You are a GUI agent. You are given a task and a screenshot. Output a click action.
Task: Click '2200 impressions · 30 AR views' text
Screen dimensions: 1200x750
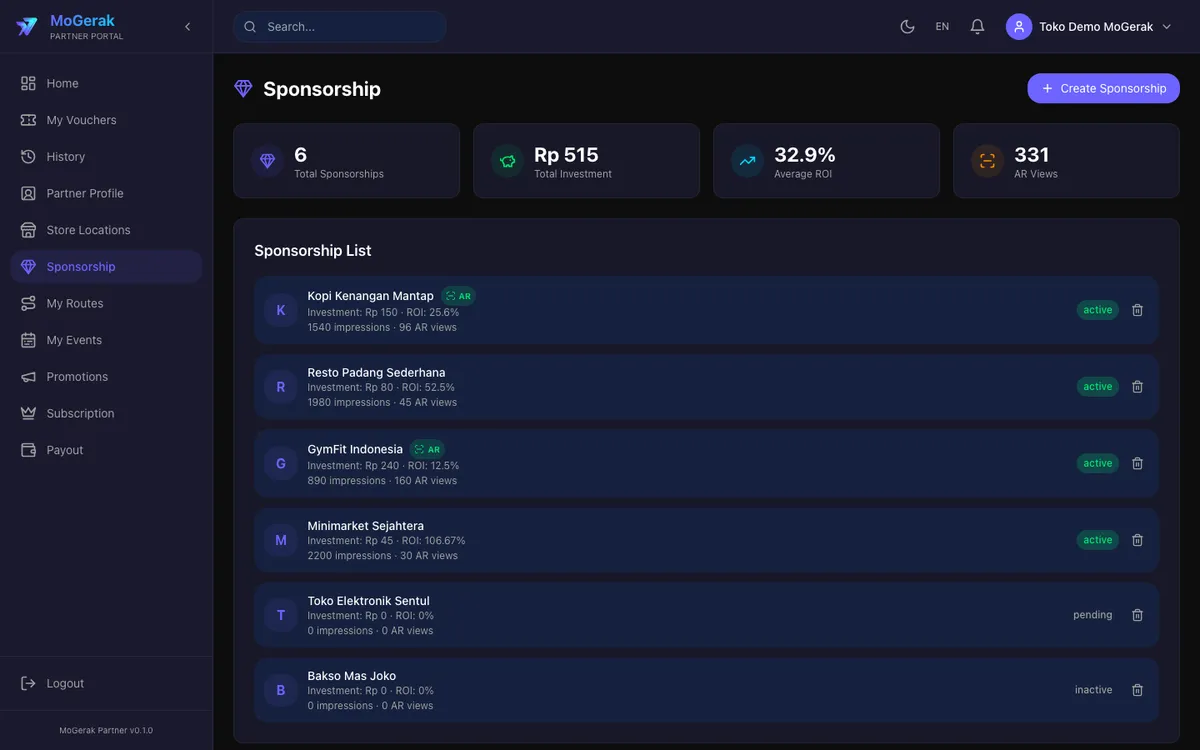click(x=383, y=556)
